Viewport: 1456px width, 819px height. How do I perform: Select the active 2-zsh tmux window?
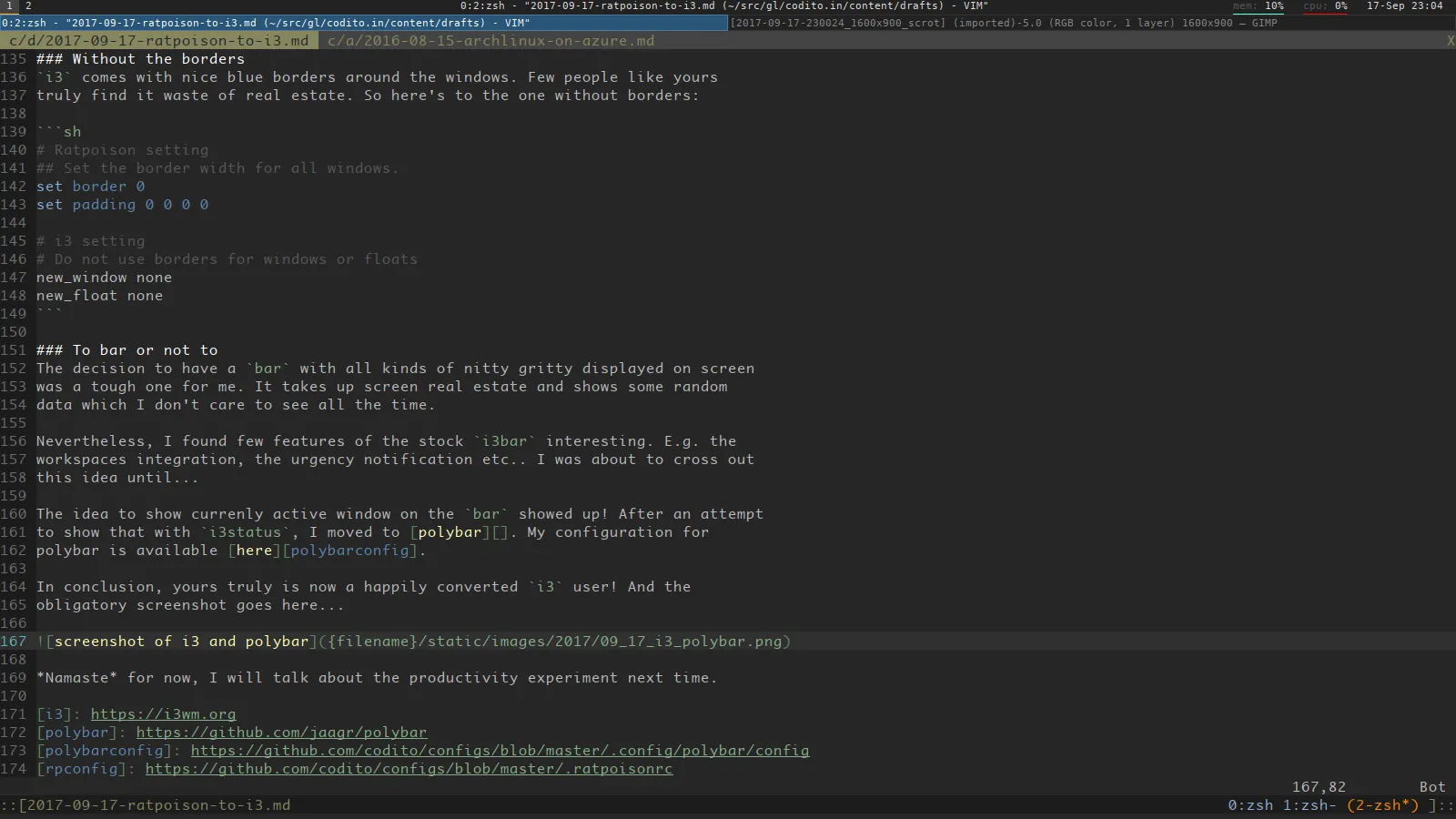tap(1383, 804)
